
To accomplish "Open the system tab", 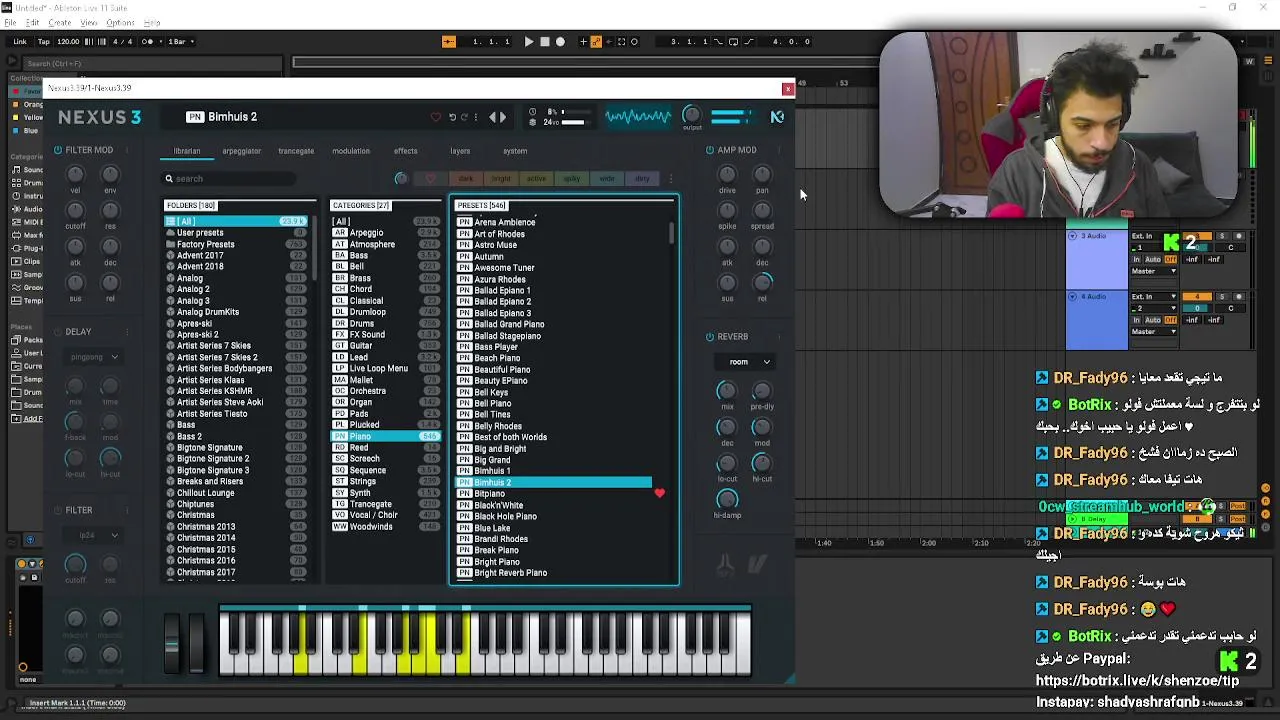I will [x=515, y=151].
